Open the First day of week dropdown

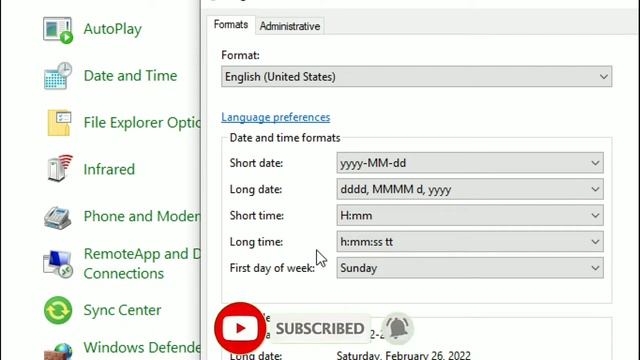[470, 268]
